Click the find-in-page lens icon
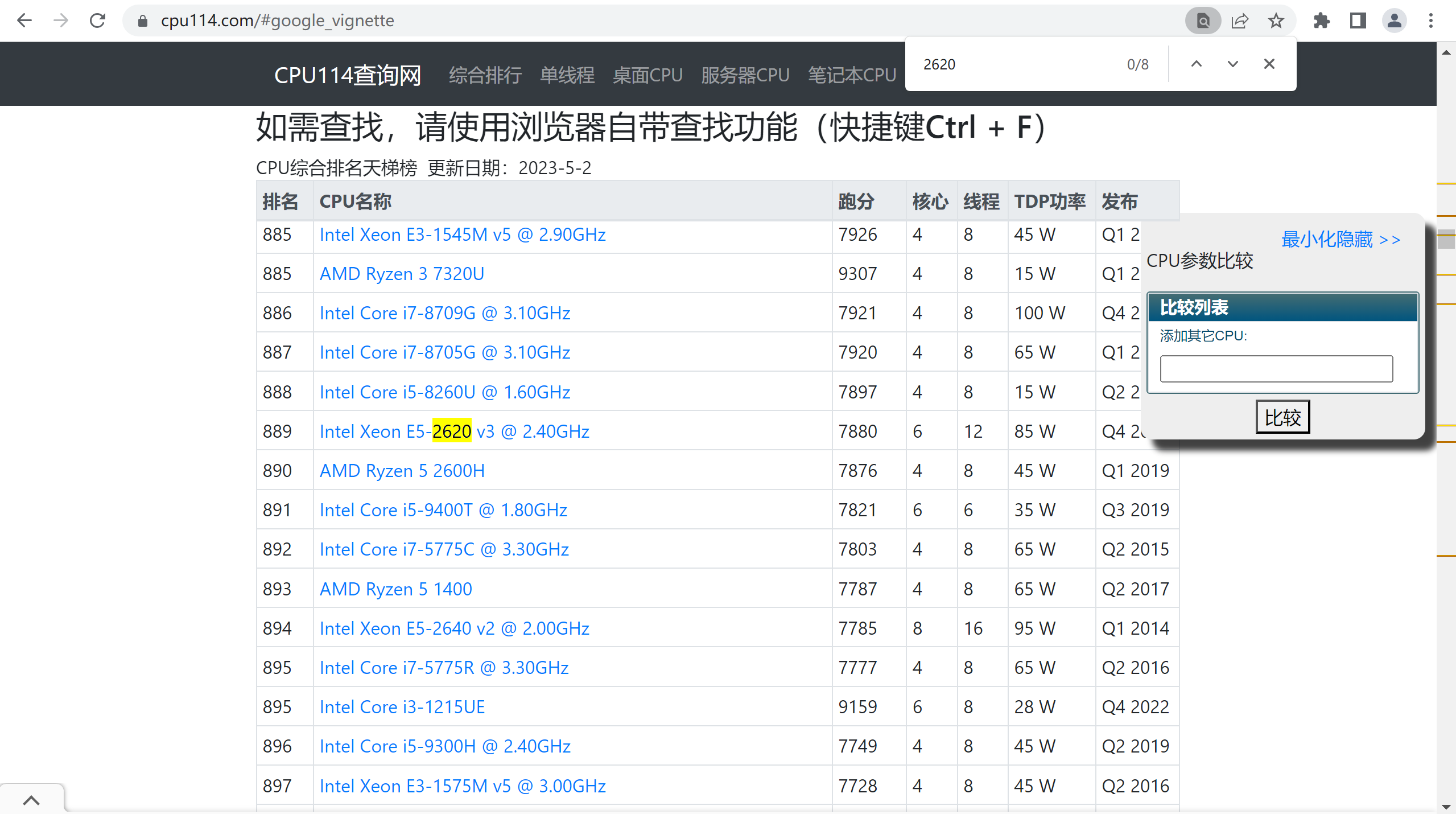This screenshot has width=1456, height=814. point(1203,21)
